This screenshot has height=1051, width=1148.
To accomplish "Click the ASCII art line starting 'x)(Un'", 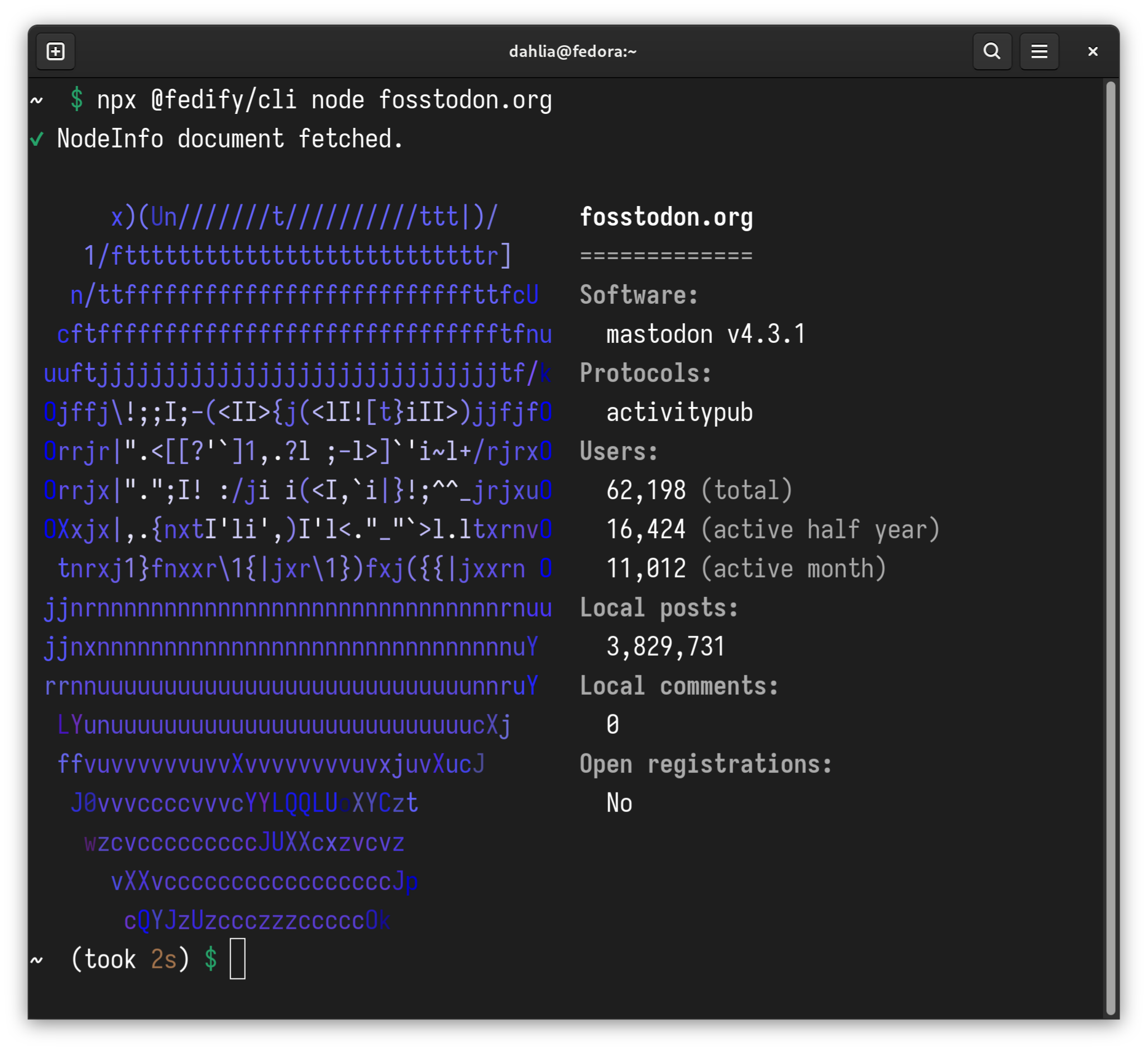I will click(305, 218).
